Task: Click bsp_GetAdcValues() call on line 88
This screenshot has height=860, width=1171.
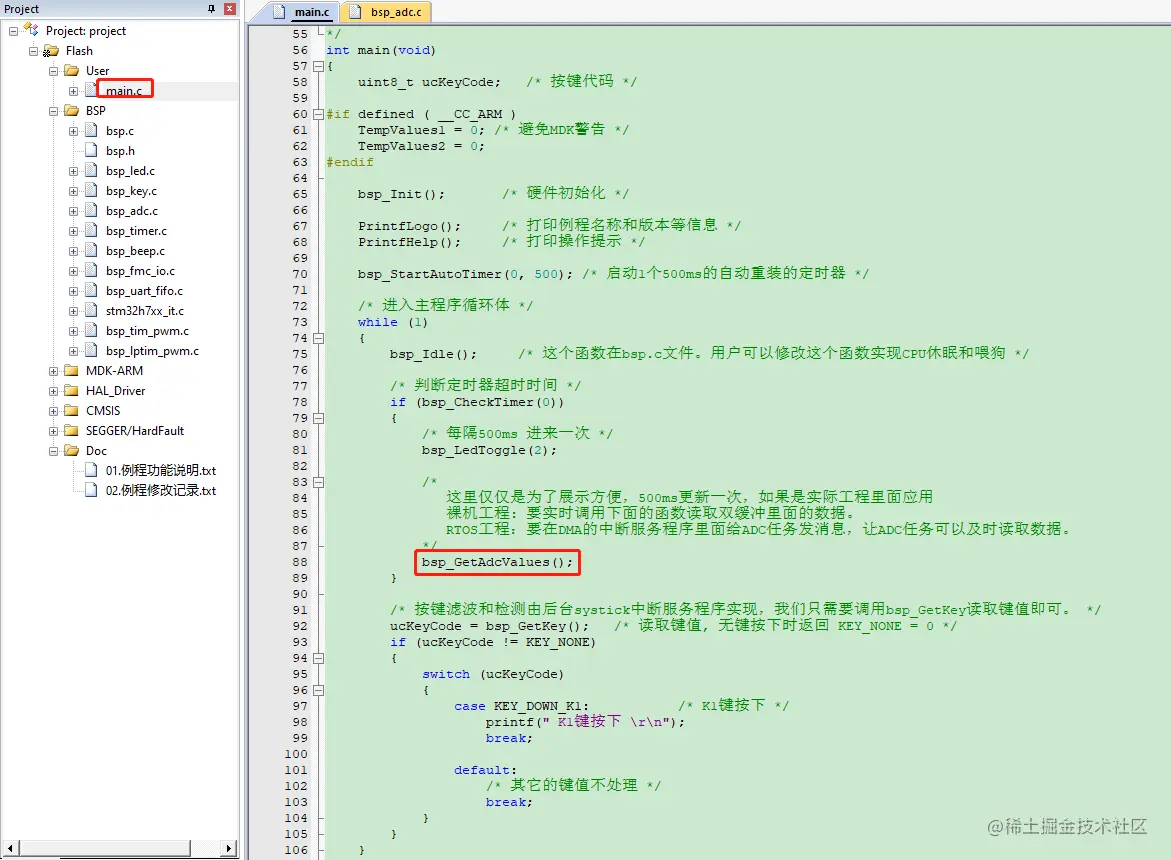Action: 497,562
